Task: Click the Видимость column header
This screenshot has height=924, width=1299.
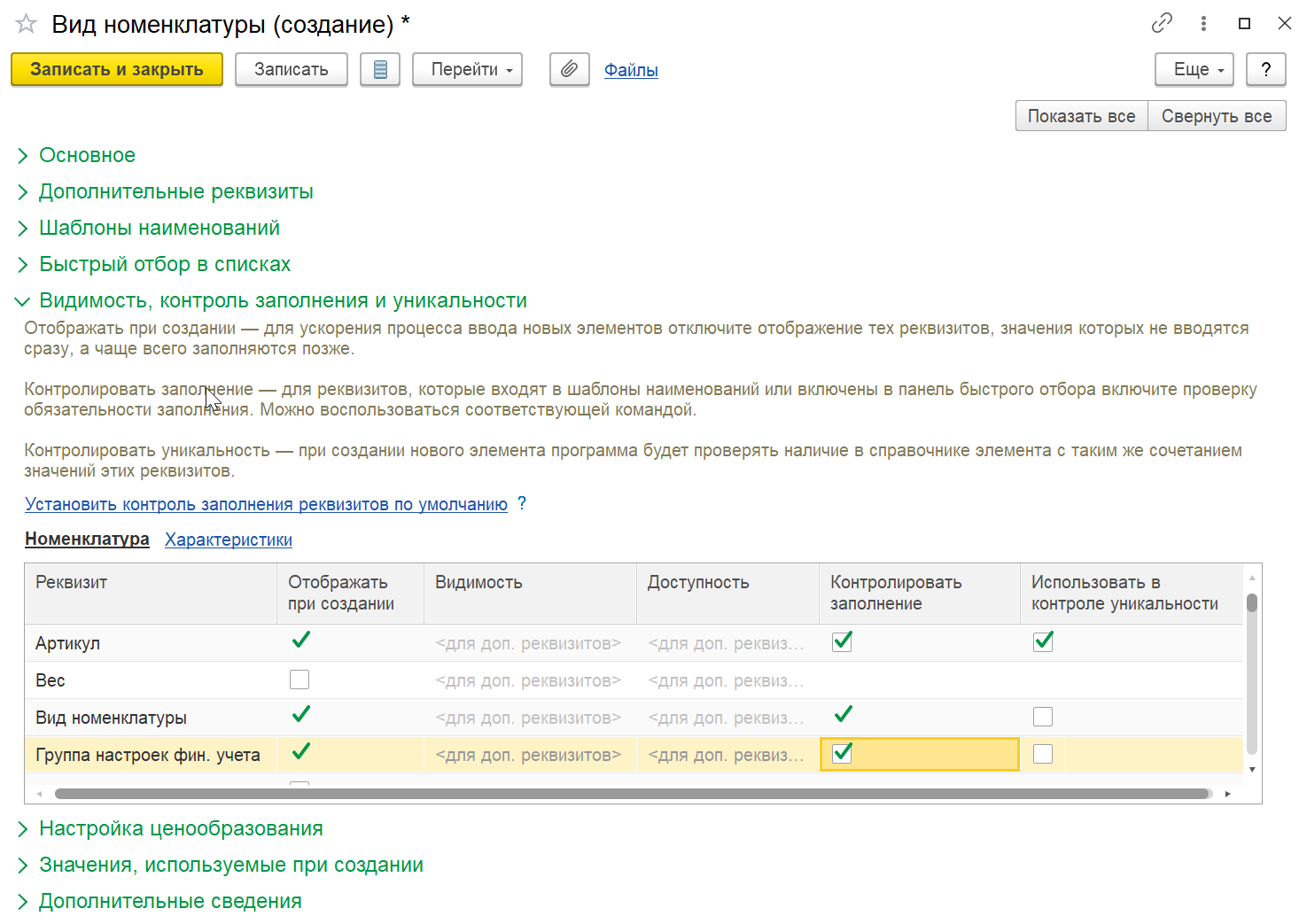Action: tap(530, 594)
